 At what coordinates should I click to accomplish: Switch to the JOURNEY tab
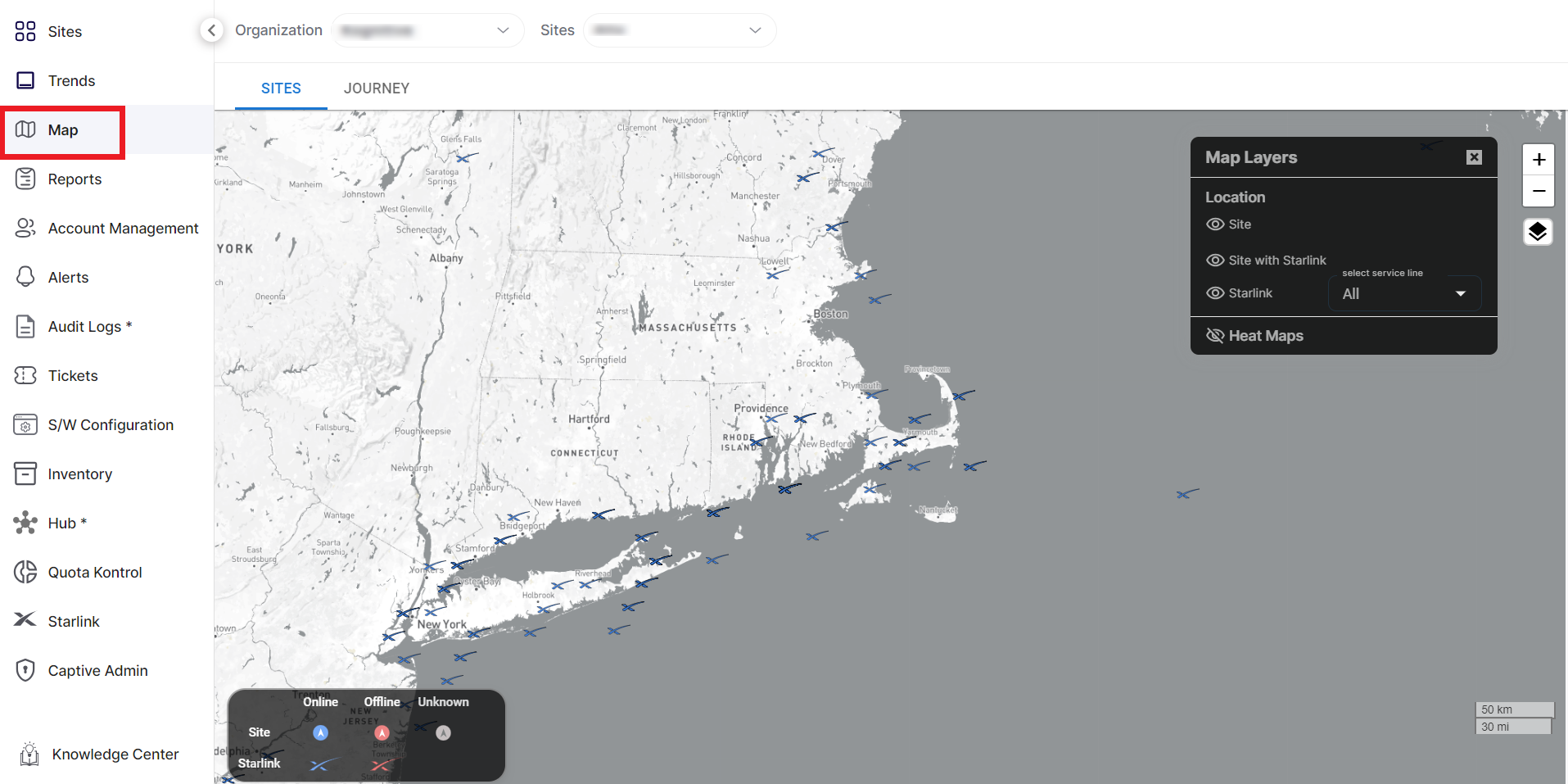coord(376,88)
